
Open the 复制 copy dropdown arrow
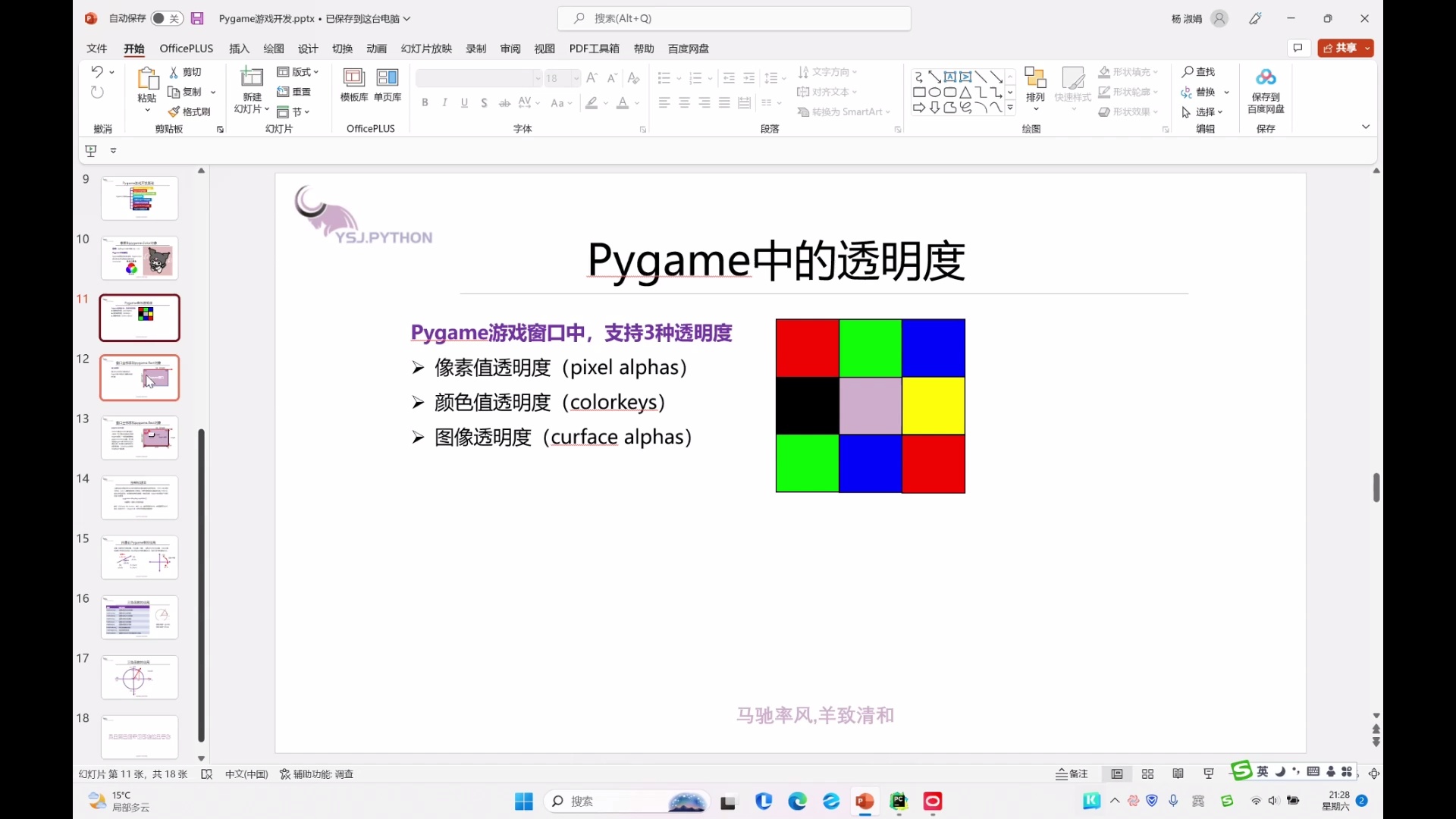point(211,92)
